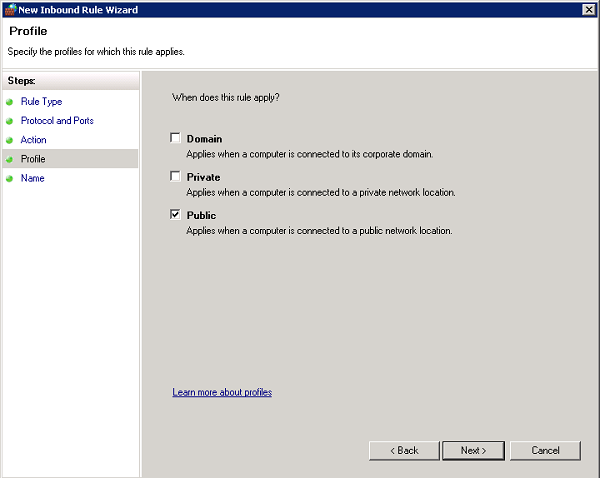Select the Profile step in the sidebar
This screenshot has width=600, height=478.
(33, 159)
